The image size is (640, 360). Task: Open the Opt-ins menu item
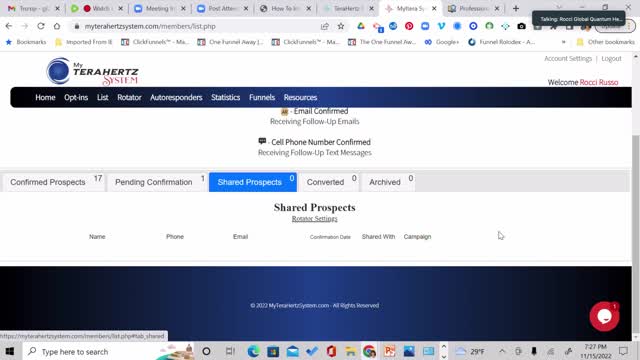tap(76, 98)
